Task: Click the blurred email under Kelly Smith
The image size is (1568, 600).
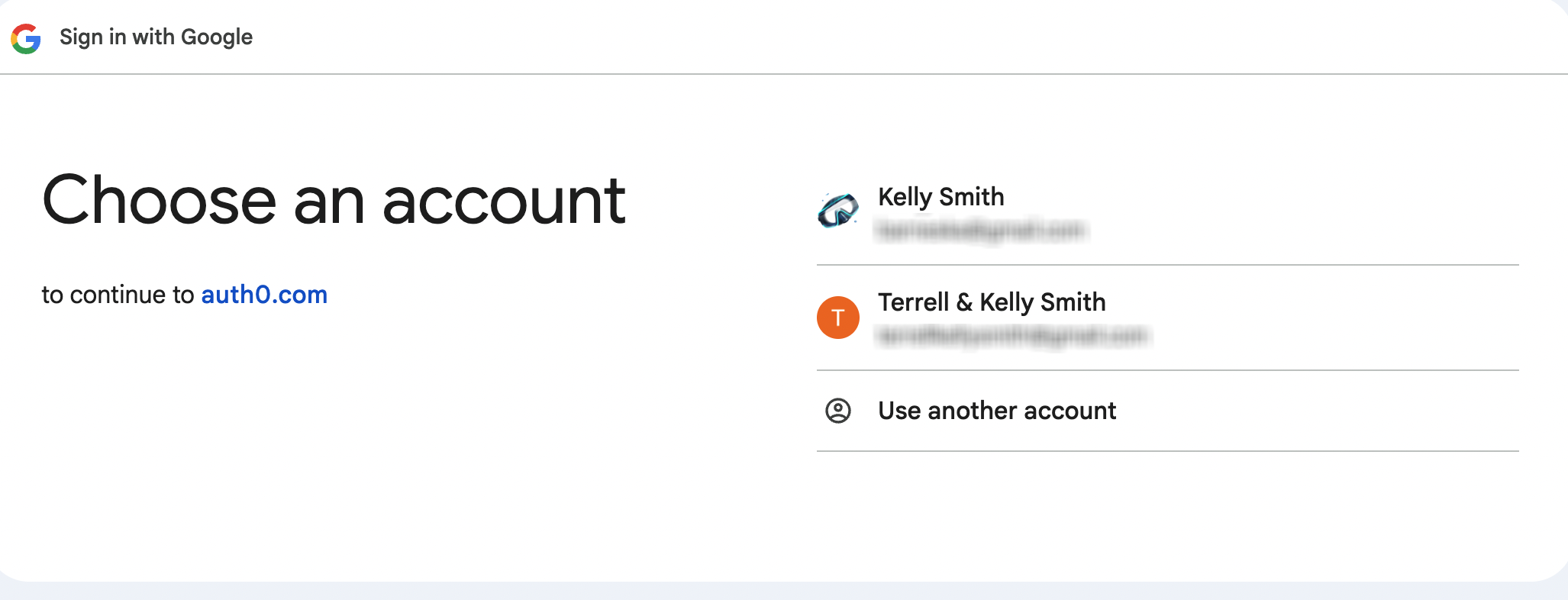Action: coord(980,230)
